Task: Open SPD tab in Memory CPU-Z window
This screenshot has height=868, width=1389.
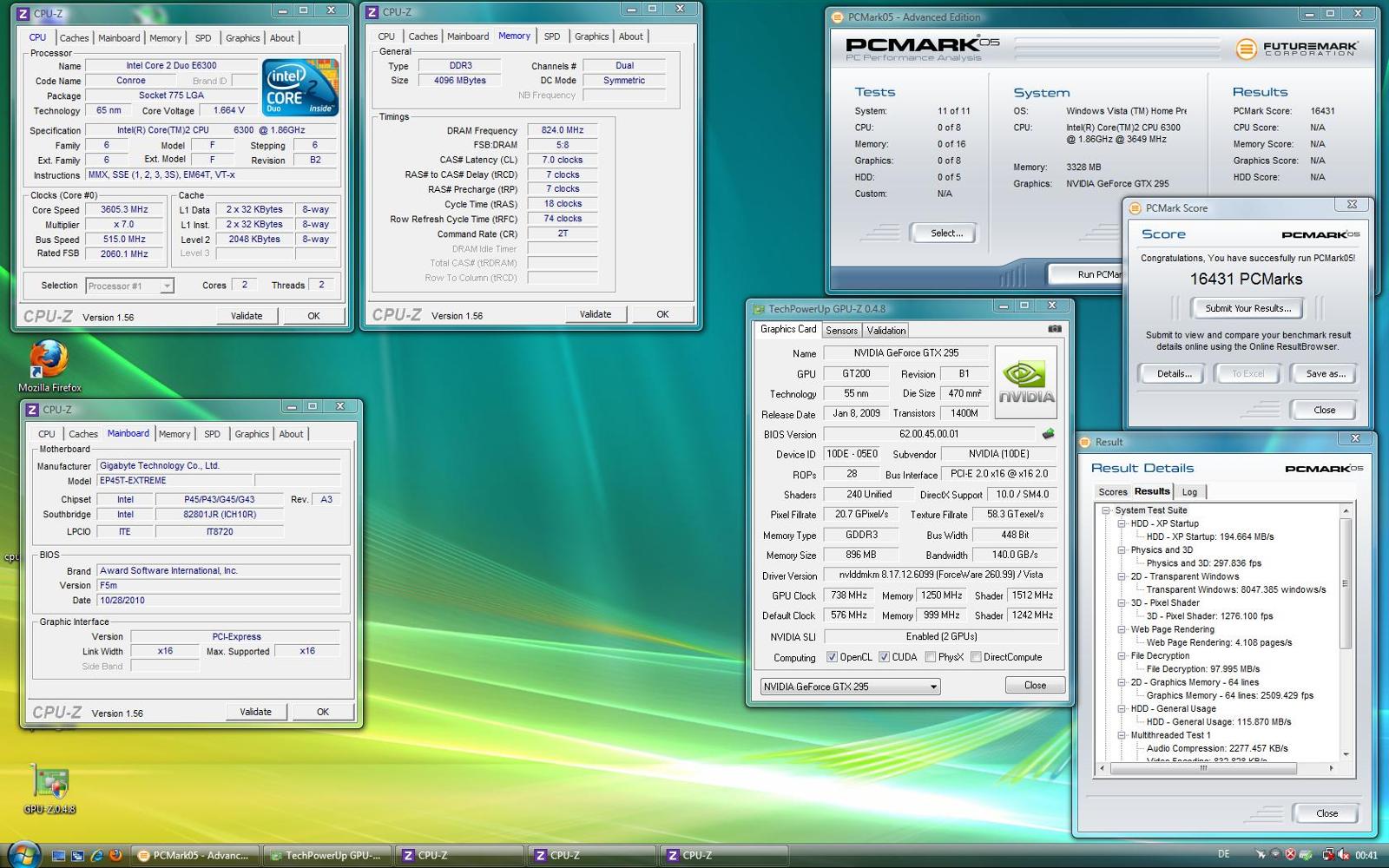Action: point(552,36)
